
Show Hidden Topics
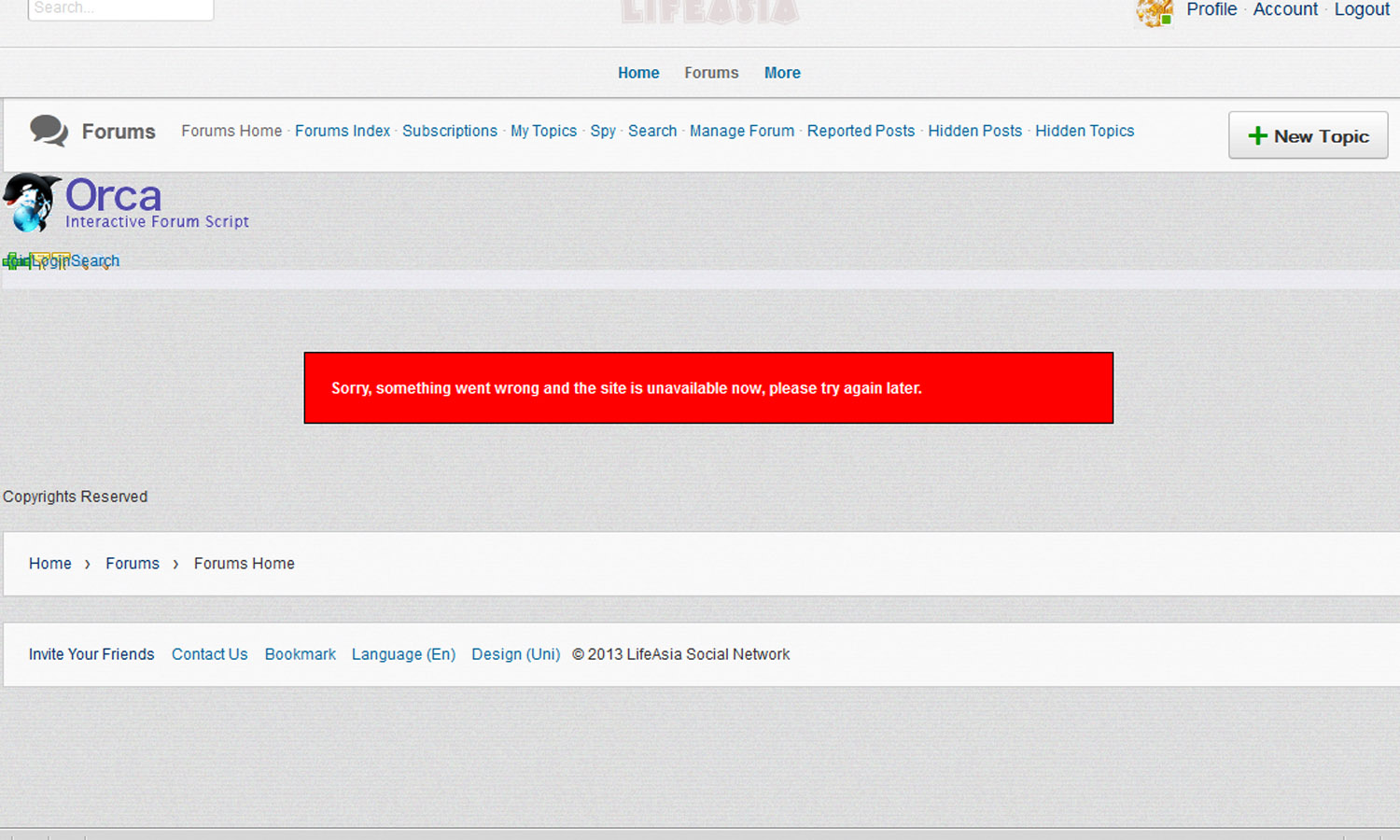pyautogui.click(x=1085, y=131)
